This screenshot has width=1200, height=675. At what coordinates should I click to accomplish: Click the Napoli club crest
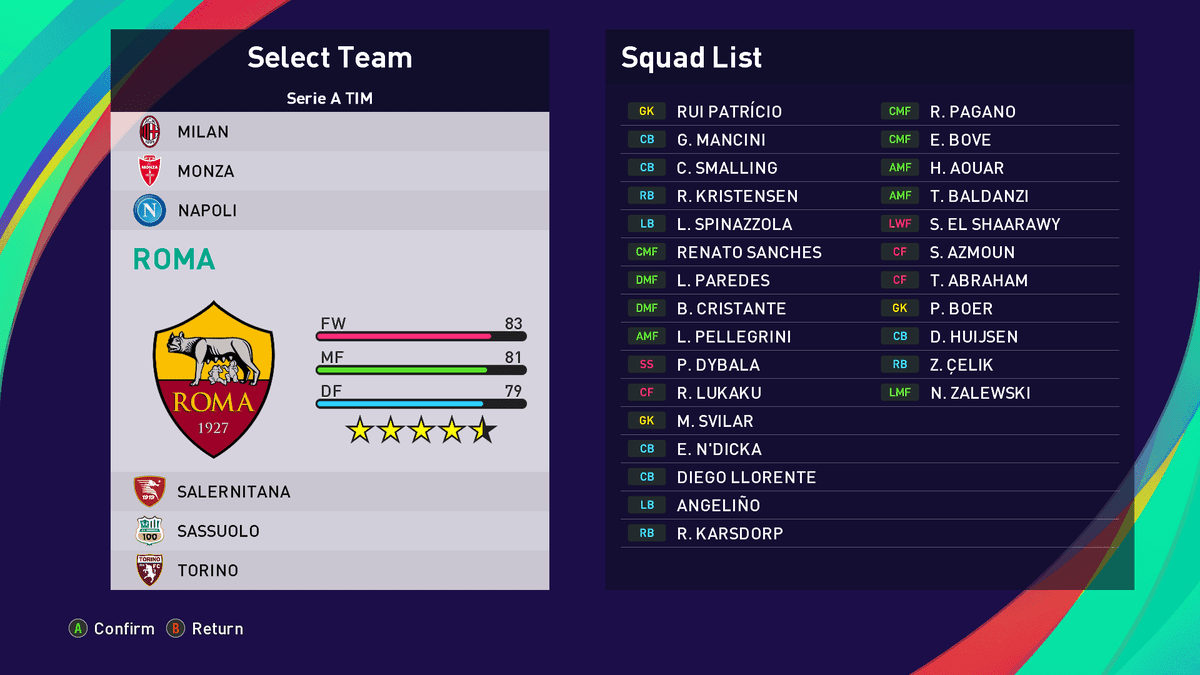pos(149,210)
